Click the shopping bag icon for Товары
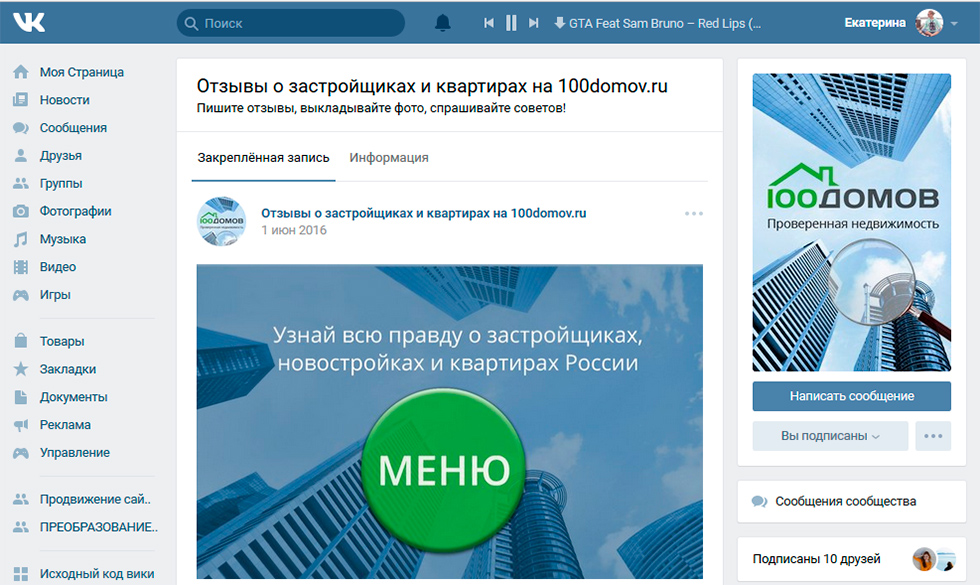This screenshot has height=585, width=980. click(x=21, y=341)
